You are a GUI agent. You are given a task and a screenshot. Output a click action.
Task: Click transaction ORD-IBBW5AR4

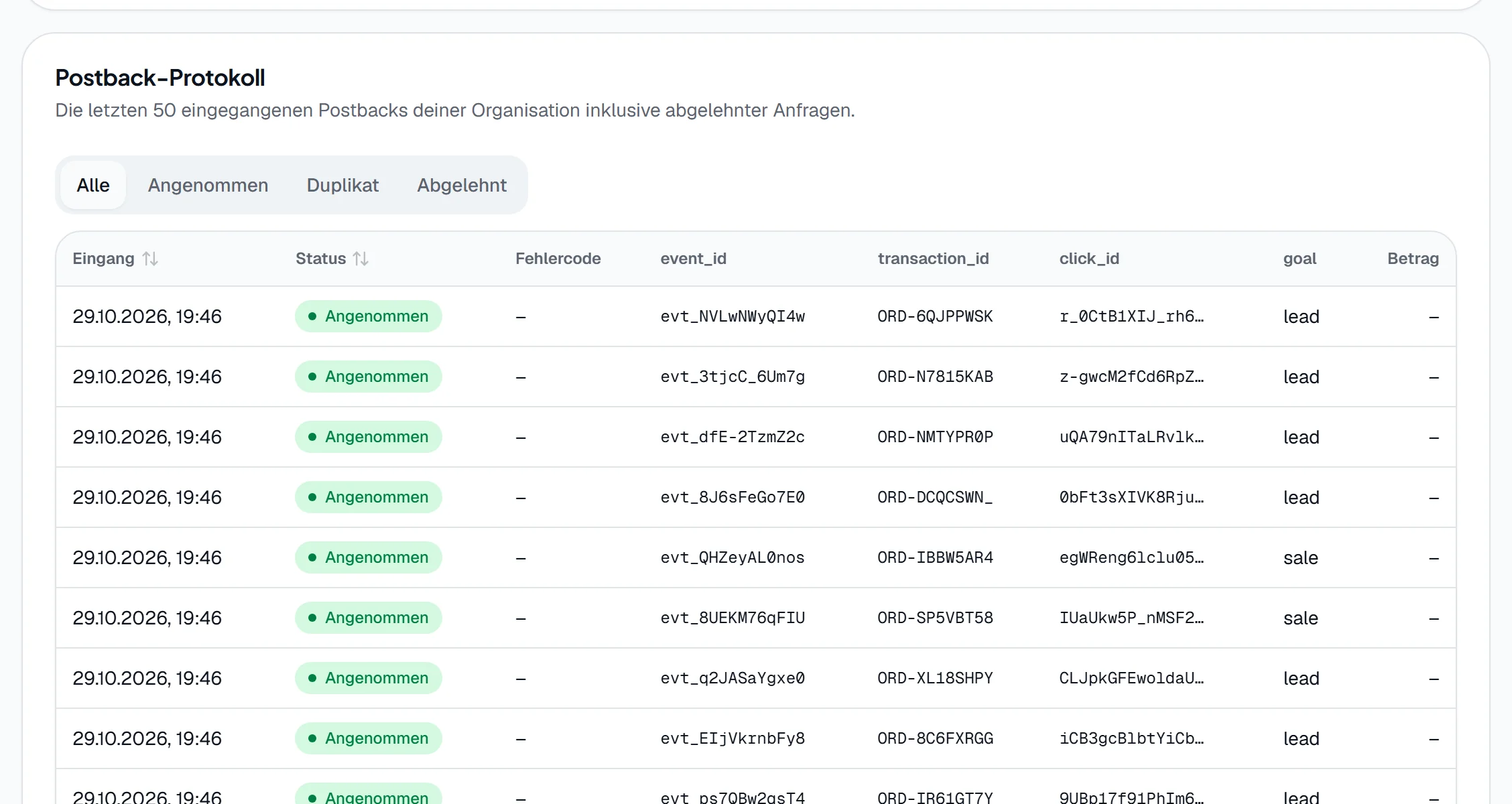click(935, 557)
